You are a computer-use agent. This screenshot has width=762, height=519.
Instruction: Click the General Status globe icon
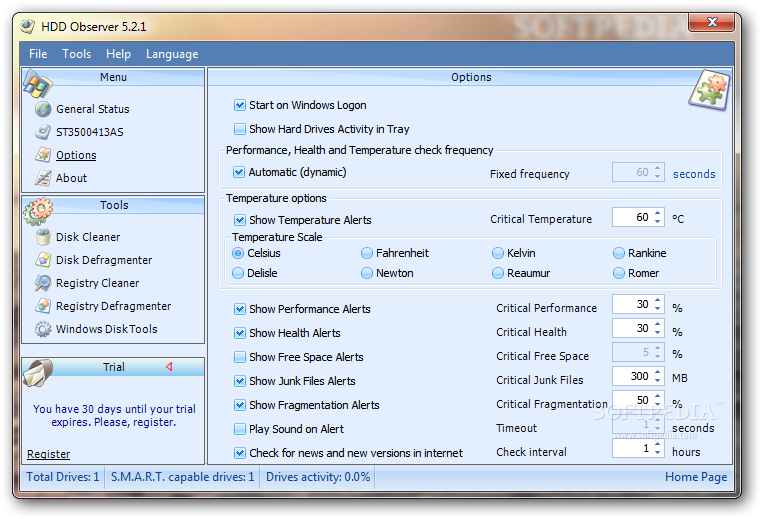43,109
